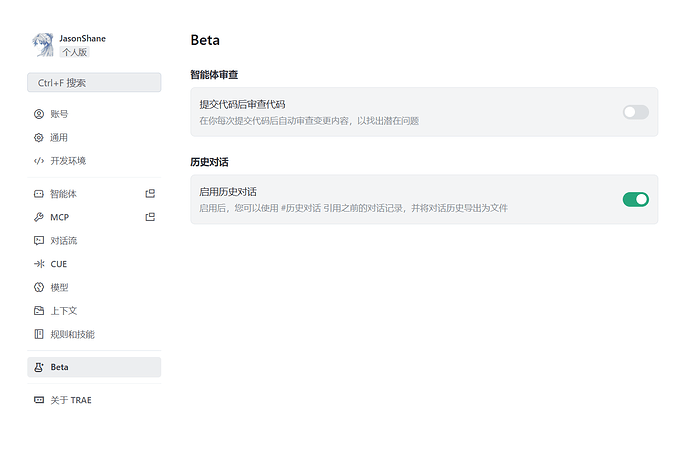Image resolution: width=690 pixels, height=452 pixels.
Task: Click the JasonShane username text
Action: click(x=82, y=39)
